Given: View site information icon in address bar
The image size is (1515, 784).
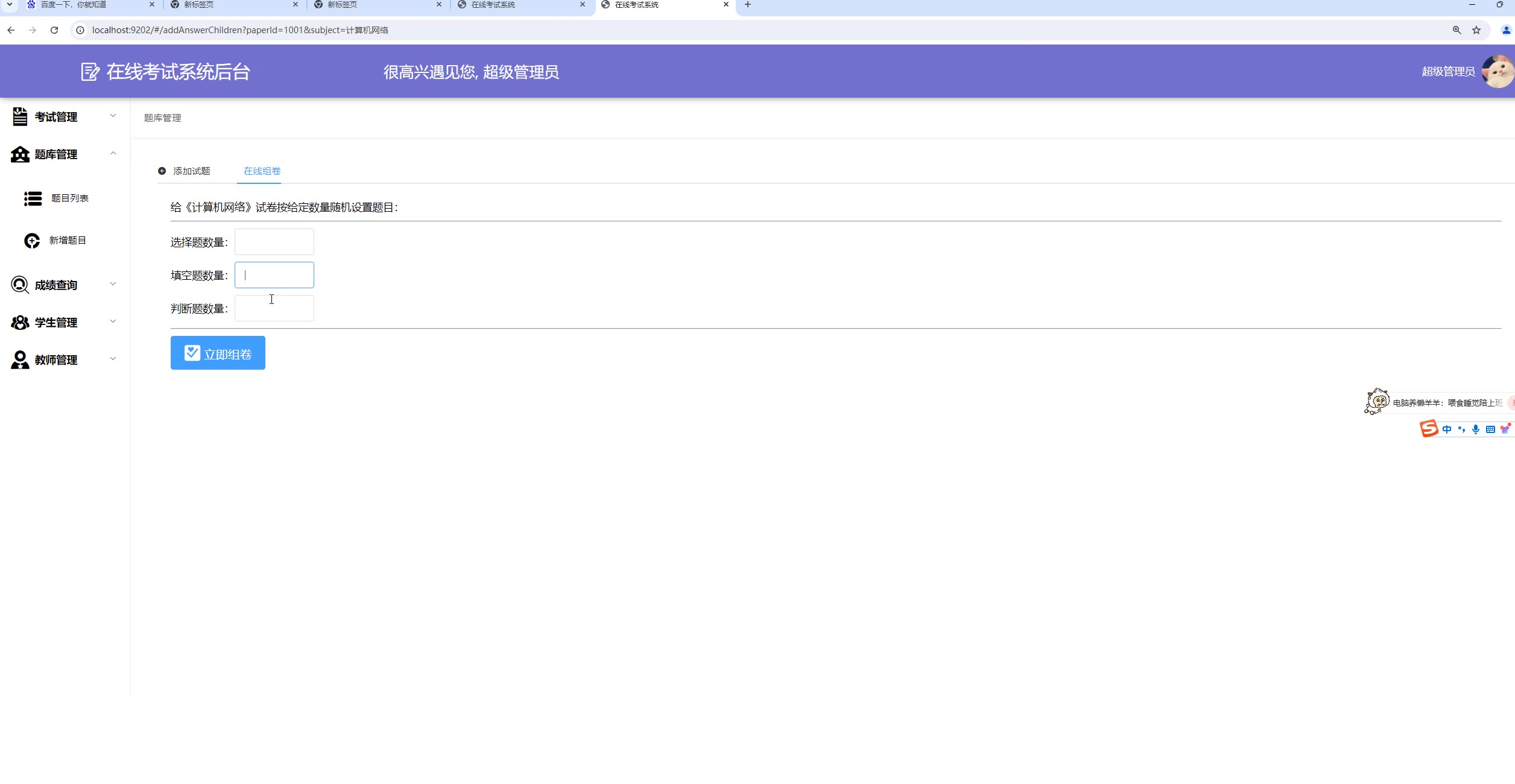Looking at the screenshot, I should [x=80, y=30].
